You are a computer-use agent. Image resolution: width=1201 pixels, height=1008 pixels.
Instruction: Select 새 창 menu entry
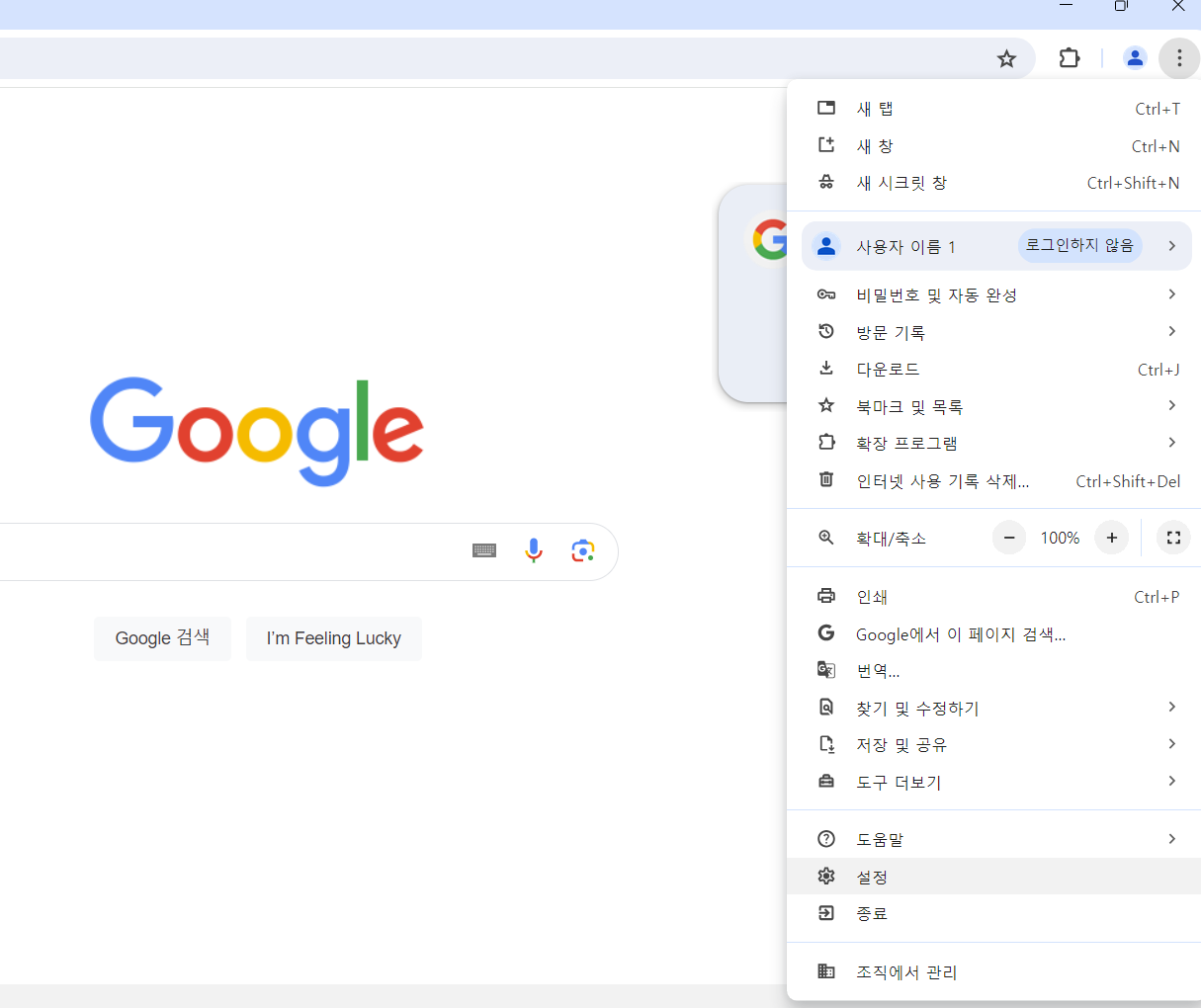(993, 146)
